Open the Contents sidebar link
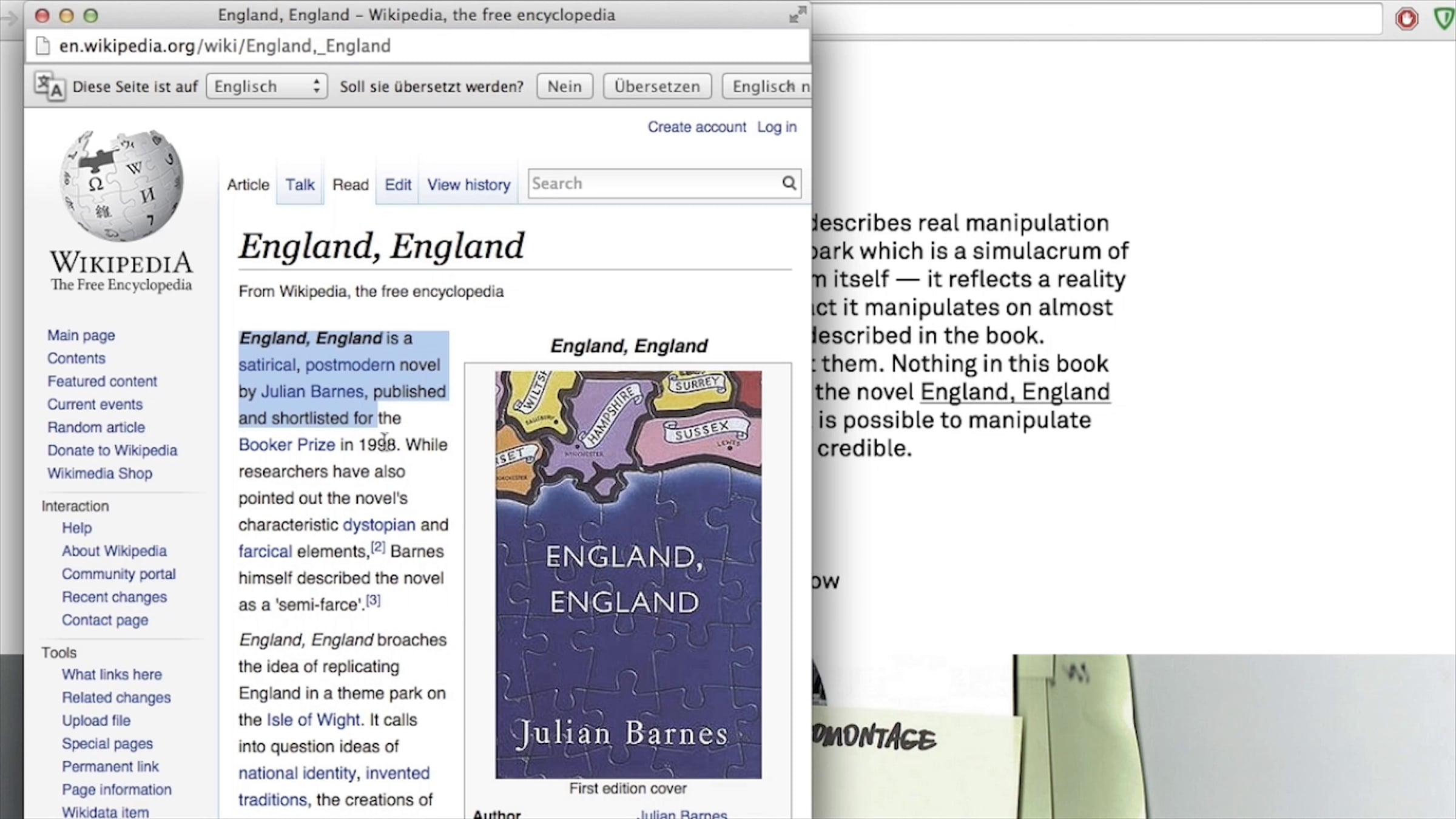1456x819 pixels. (x=76, y=359)
